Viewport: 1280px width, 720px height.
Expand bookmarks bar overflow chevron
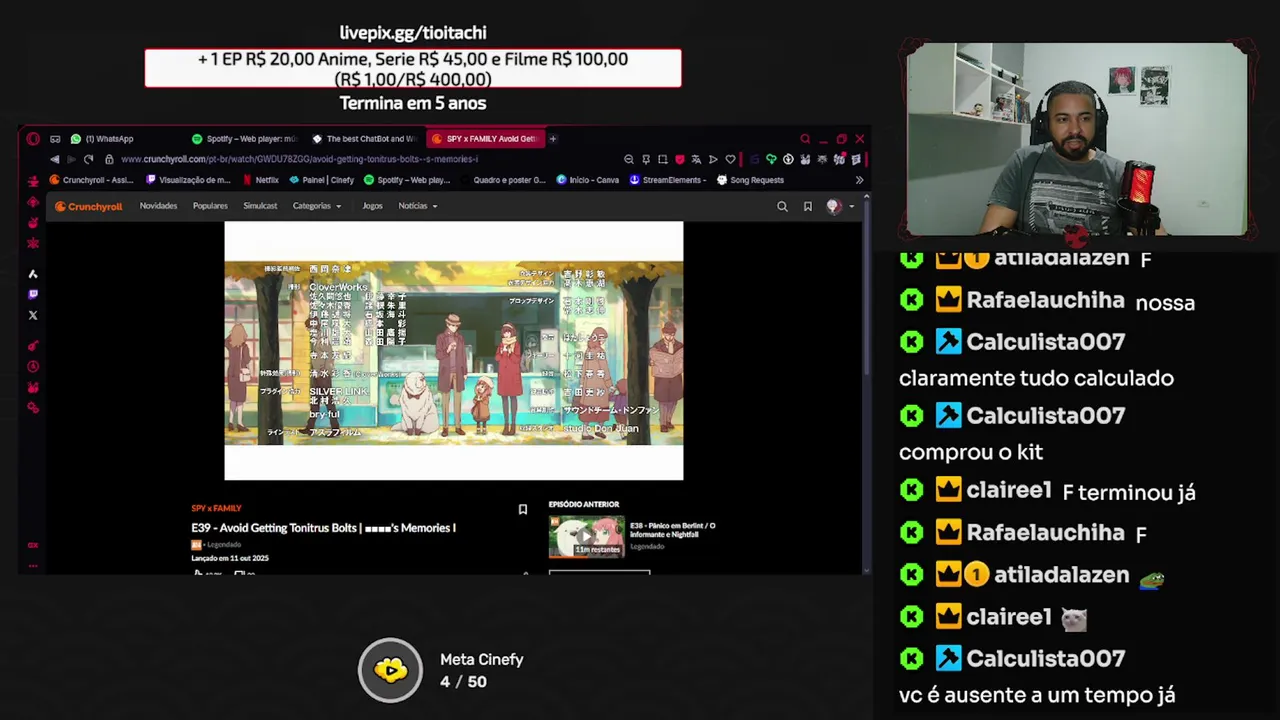859,180
